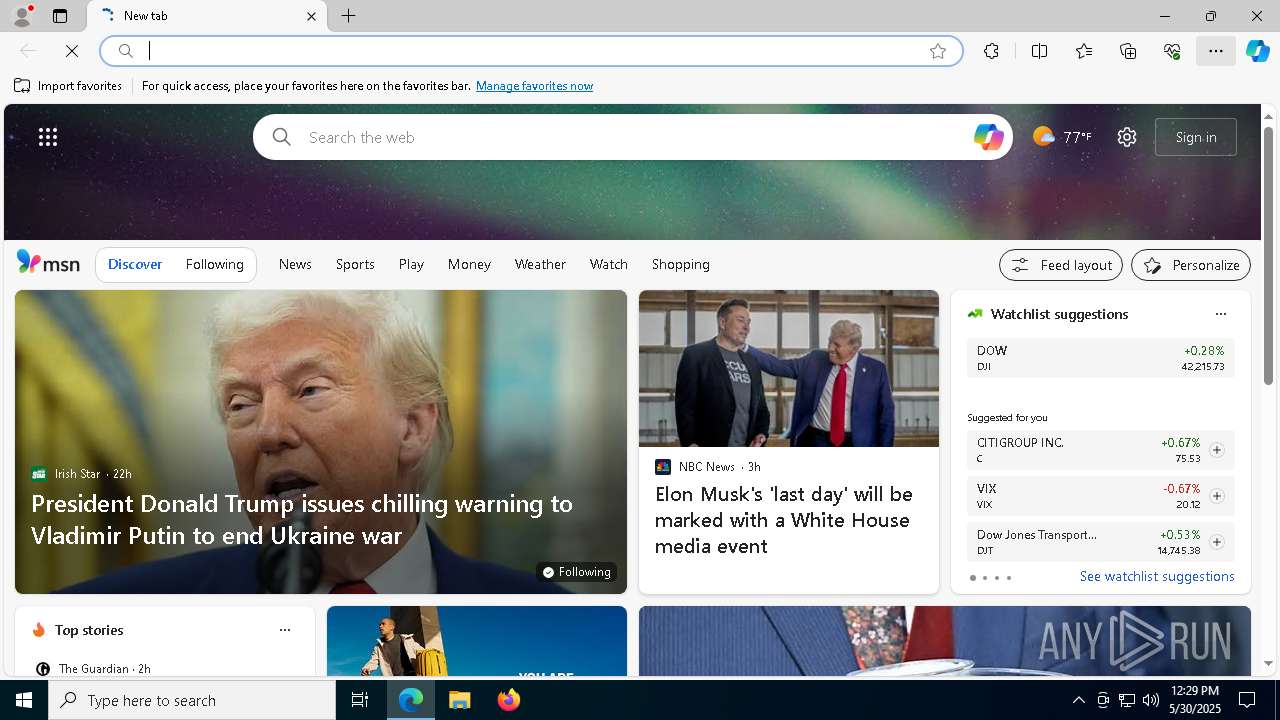
Task: Open the Watch menu item
Action: point(609,264)
